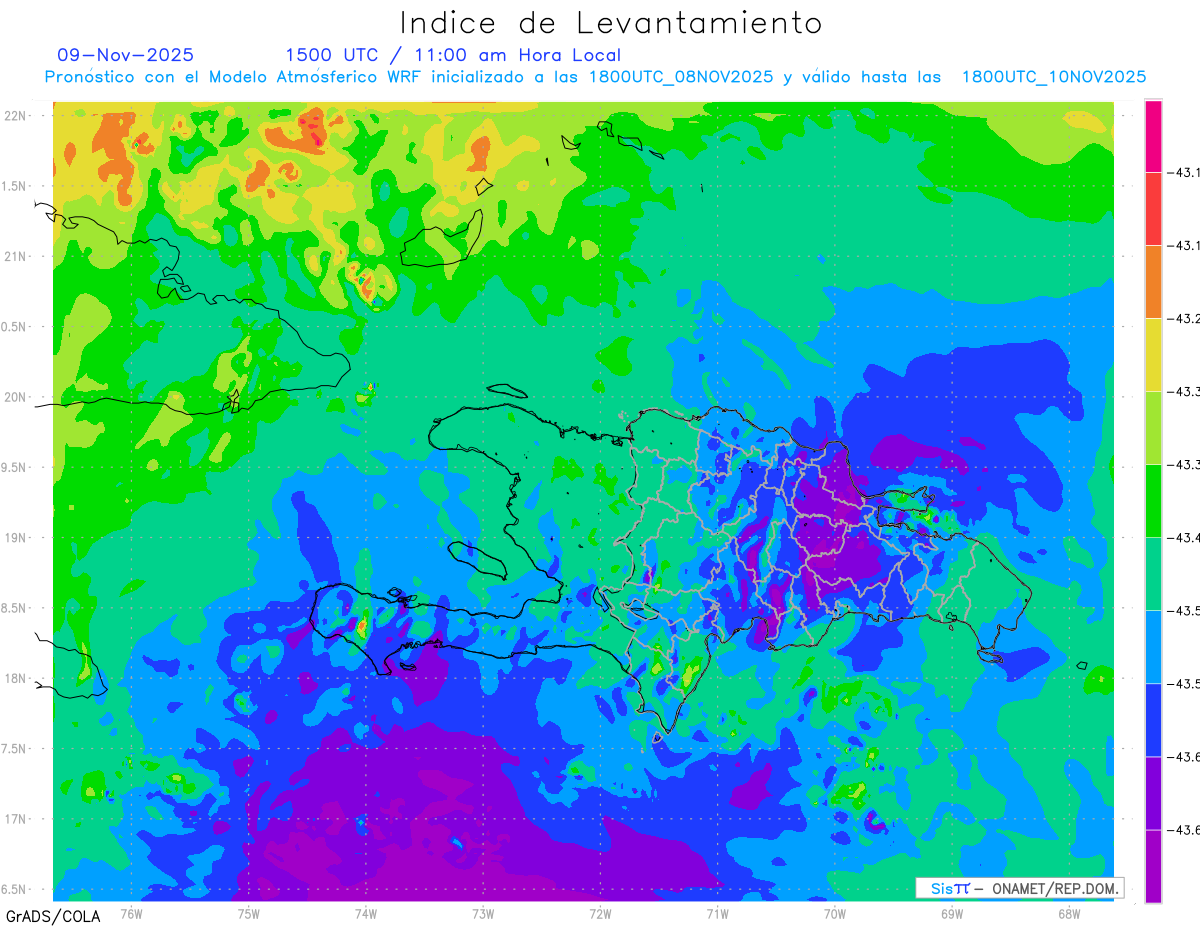This screenshot has height=927, width=1200.
Task: Click the sea-green swatch on the color legend
Action: click(1153, 573)
